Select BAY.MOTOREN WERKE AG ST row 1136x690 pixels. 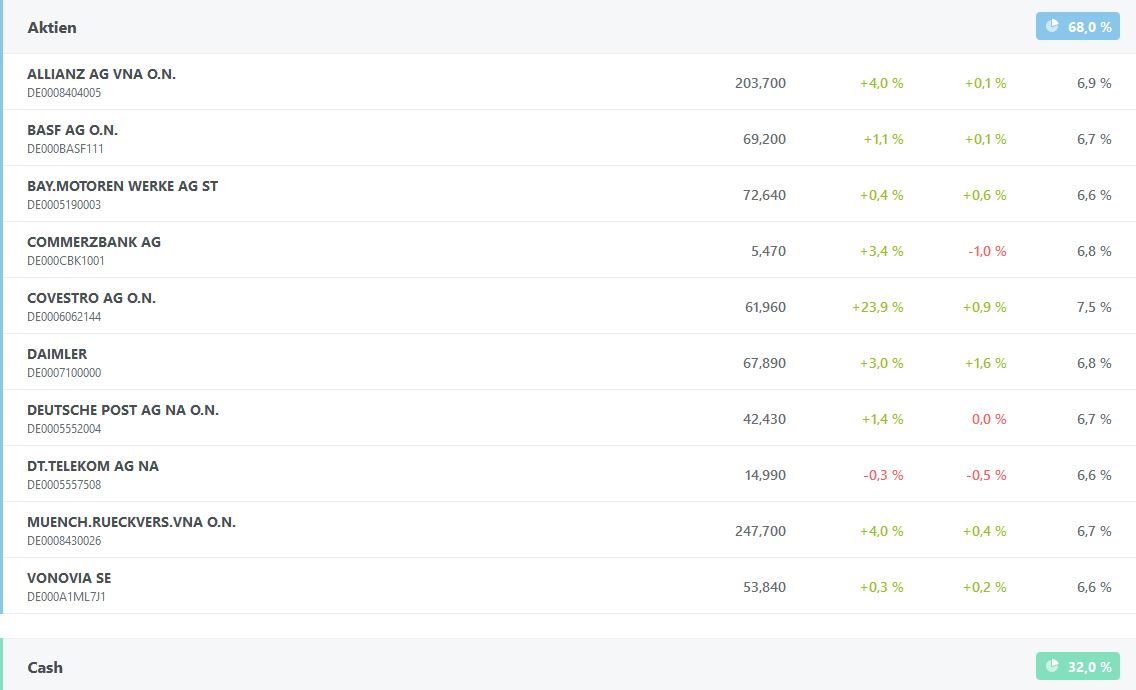122,186
